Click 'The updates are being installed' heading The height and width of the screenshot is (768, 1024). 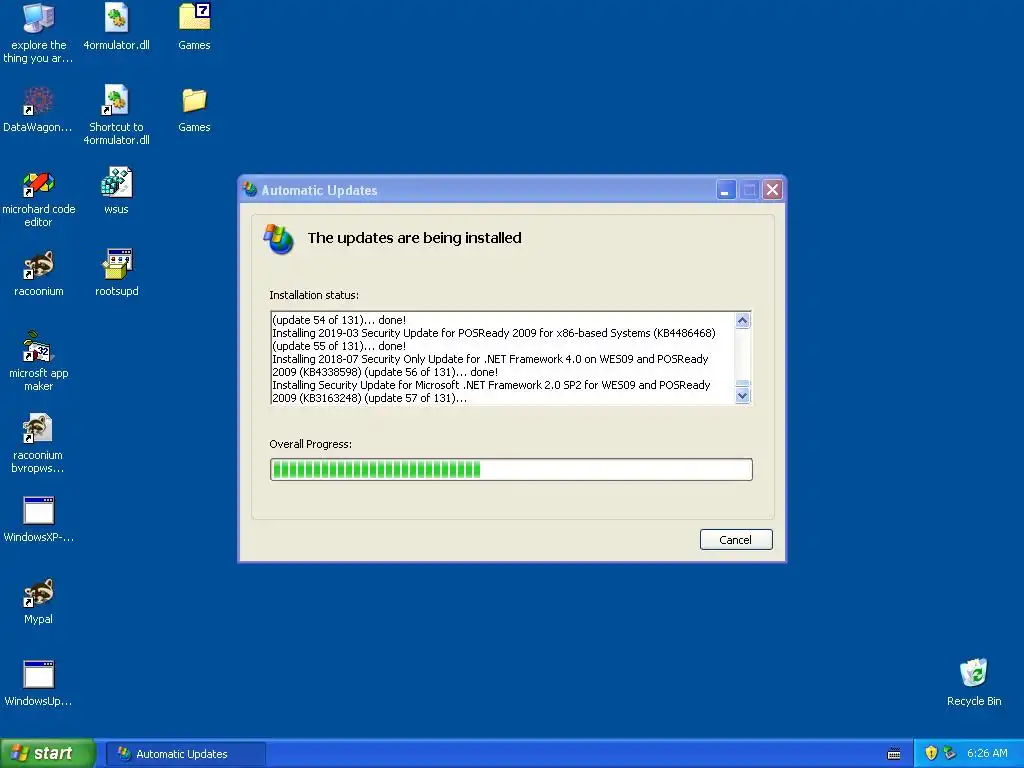tap(415, 238)
